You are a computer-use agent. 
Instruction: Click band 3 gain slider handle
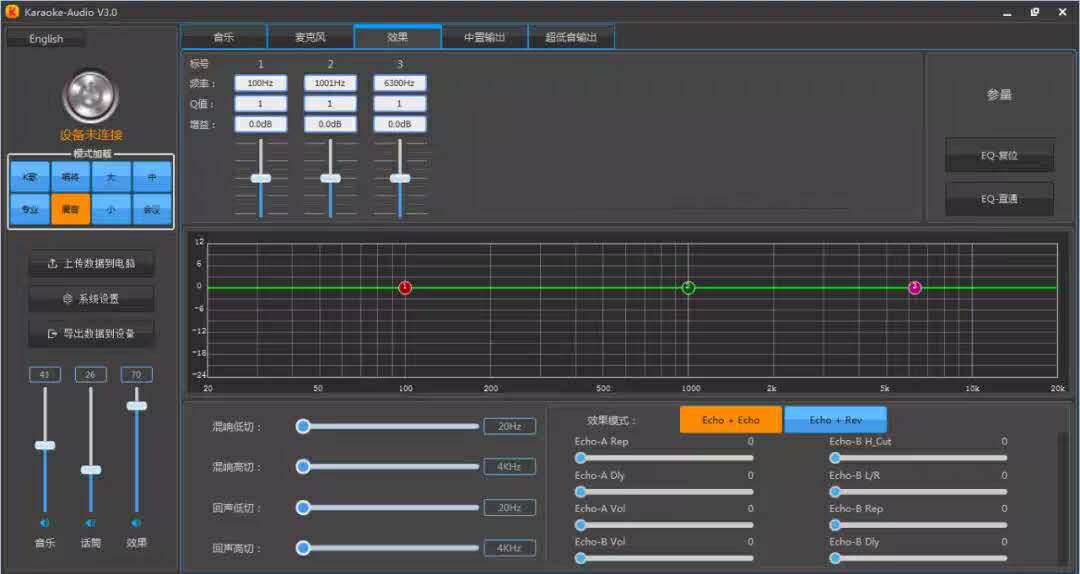pos(400,178)
